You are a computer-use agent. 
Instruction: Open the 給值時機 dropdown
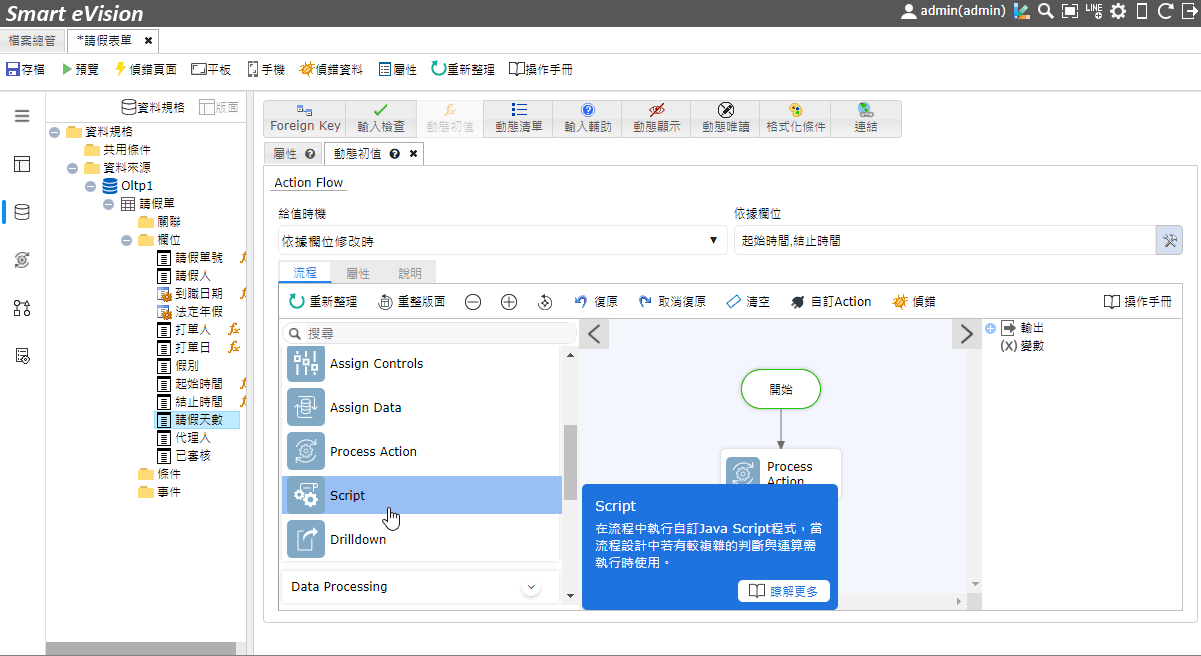(502, 241)
